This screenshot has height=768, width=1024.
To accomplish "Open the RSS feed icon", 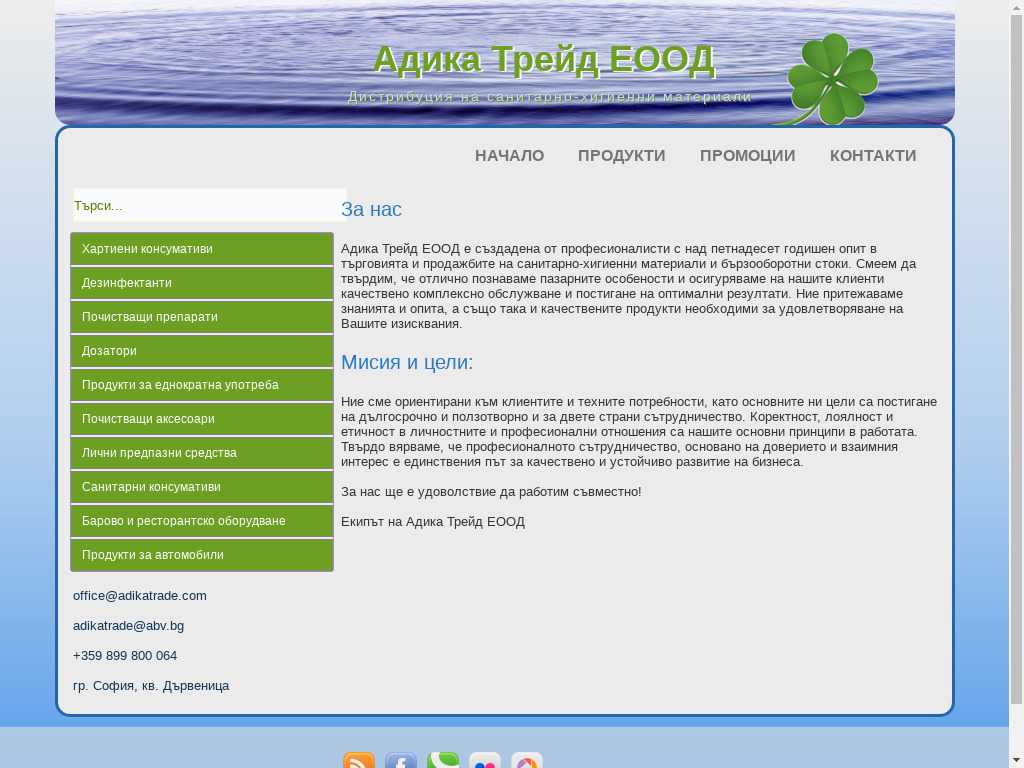I will (x=359, y=760).
